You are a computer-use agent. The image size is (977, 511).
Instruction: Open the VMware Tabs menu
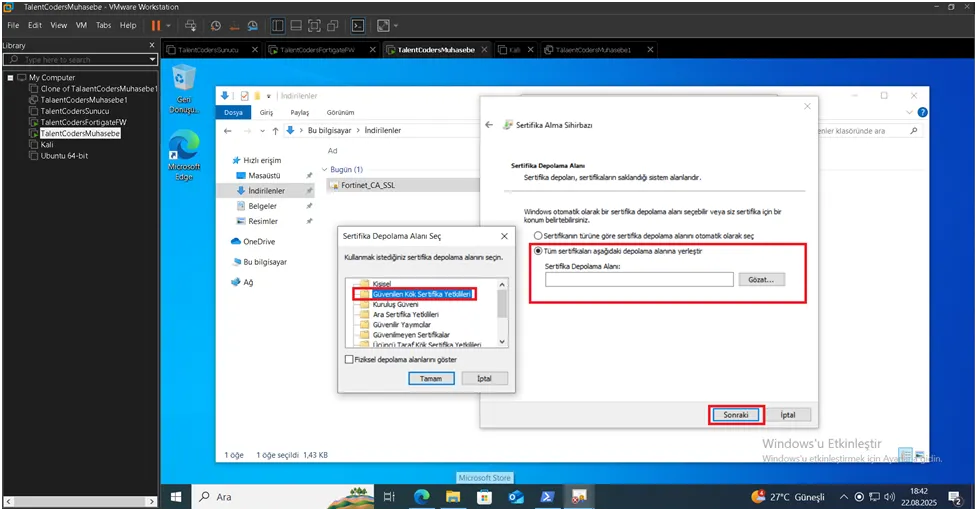pyautogui.click(x=103, y=26)
